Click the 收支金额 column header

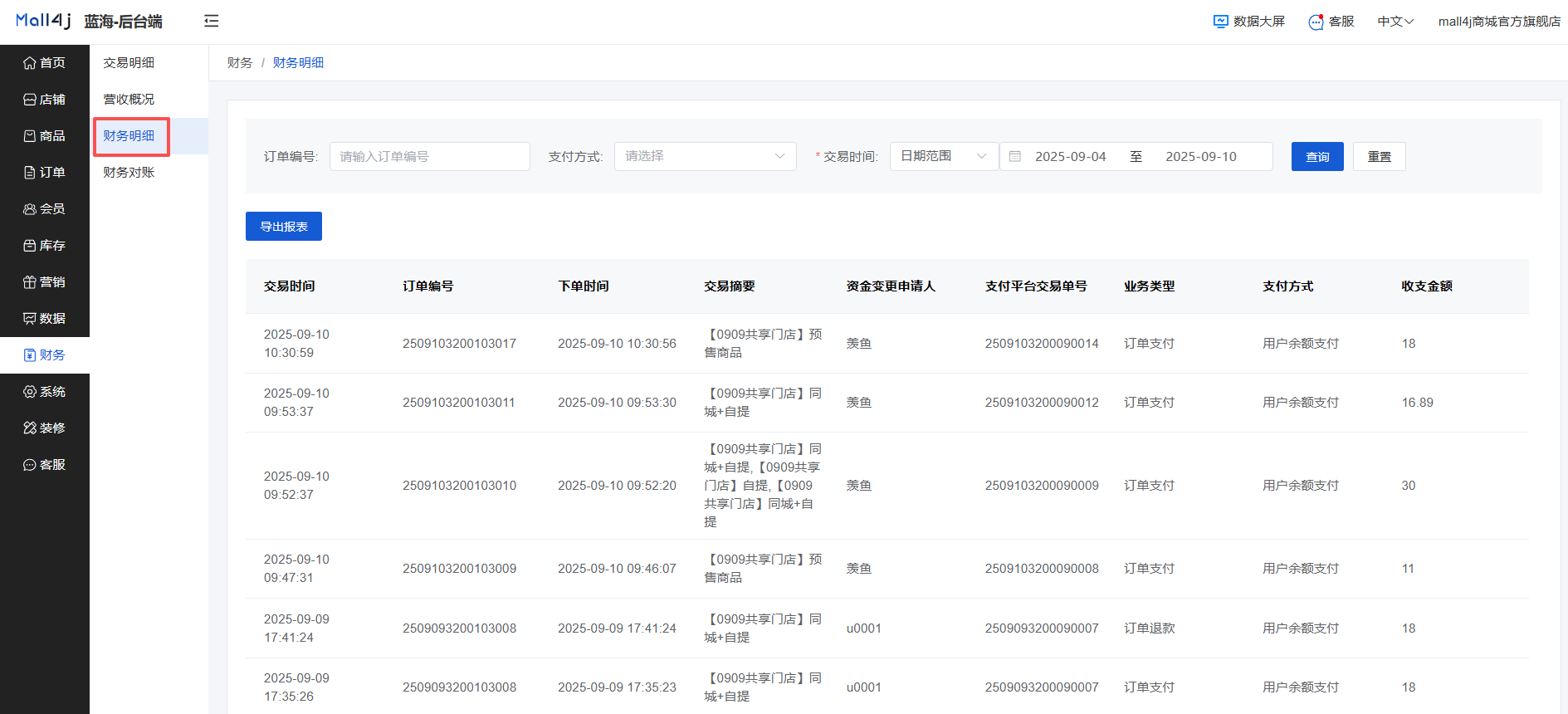click(1427, 286)
